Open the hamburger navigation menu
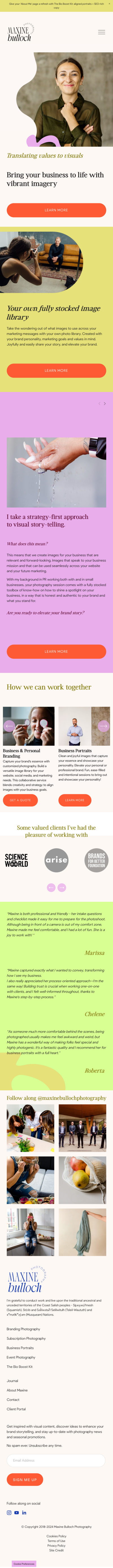Viewport: 113px width, 1568px height. click(101, 32)
